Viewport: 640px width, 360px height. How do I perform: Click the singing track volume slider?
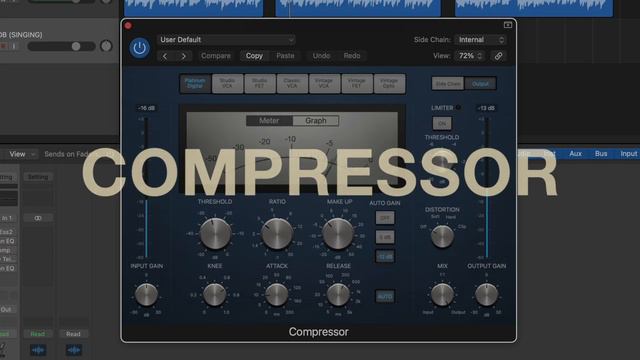tap(61, 46)
